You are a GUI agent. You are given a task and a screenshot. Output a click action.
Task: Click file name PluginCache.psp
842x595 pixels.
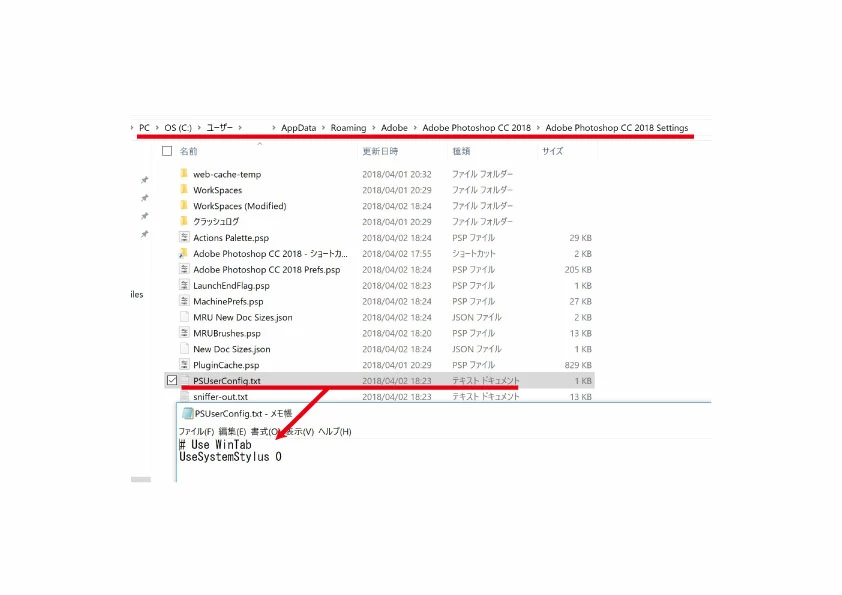click(x=226, y=365)
